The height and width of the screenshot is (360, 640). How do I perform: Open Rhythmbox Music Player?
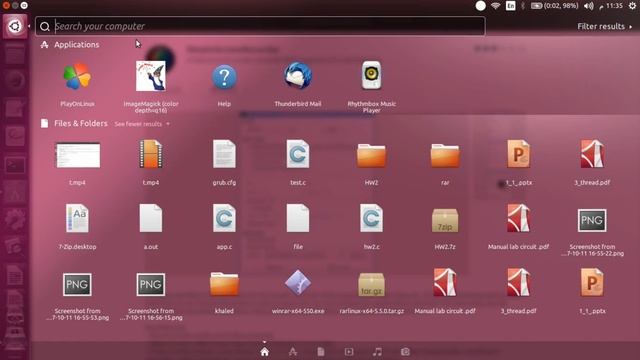click(371, 75)
